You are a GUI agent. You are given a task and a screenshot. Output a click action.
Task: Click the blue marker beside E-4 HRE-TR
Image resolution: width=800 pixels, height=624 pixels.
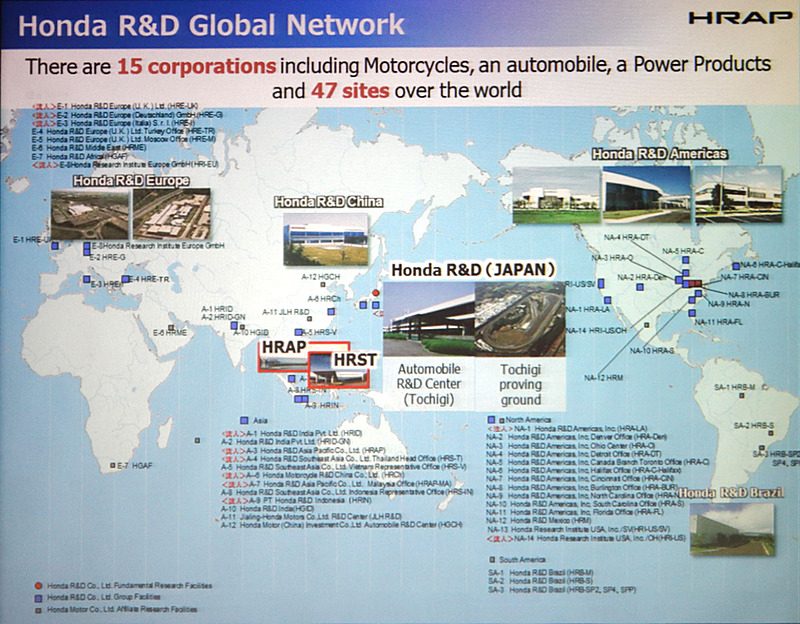[125, 279]
